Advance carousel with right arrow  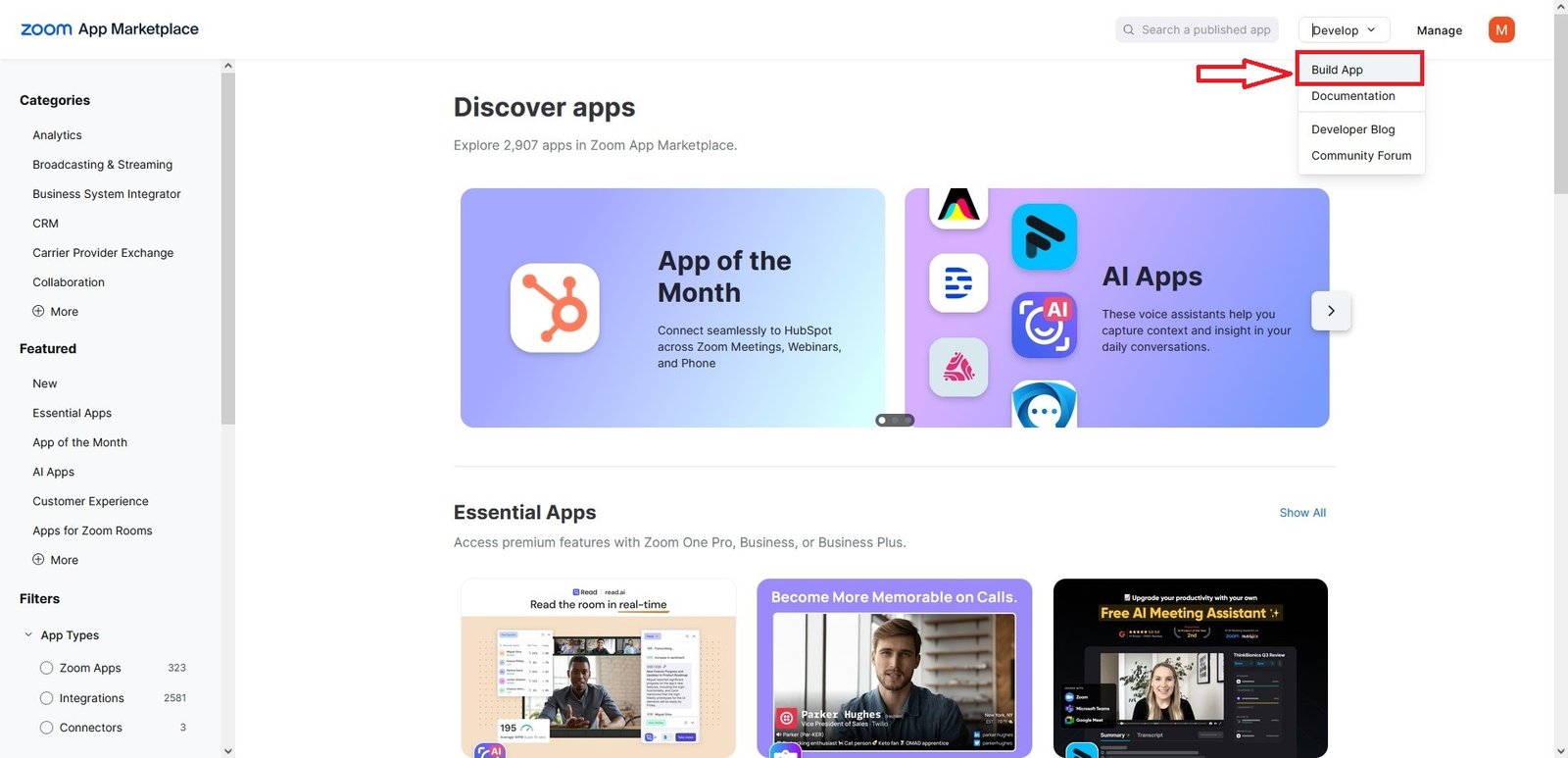[1331, 311]
